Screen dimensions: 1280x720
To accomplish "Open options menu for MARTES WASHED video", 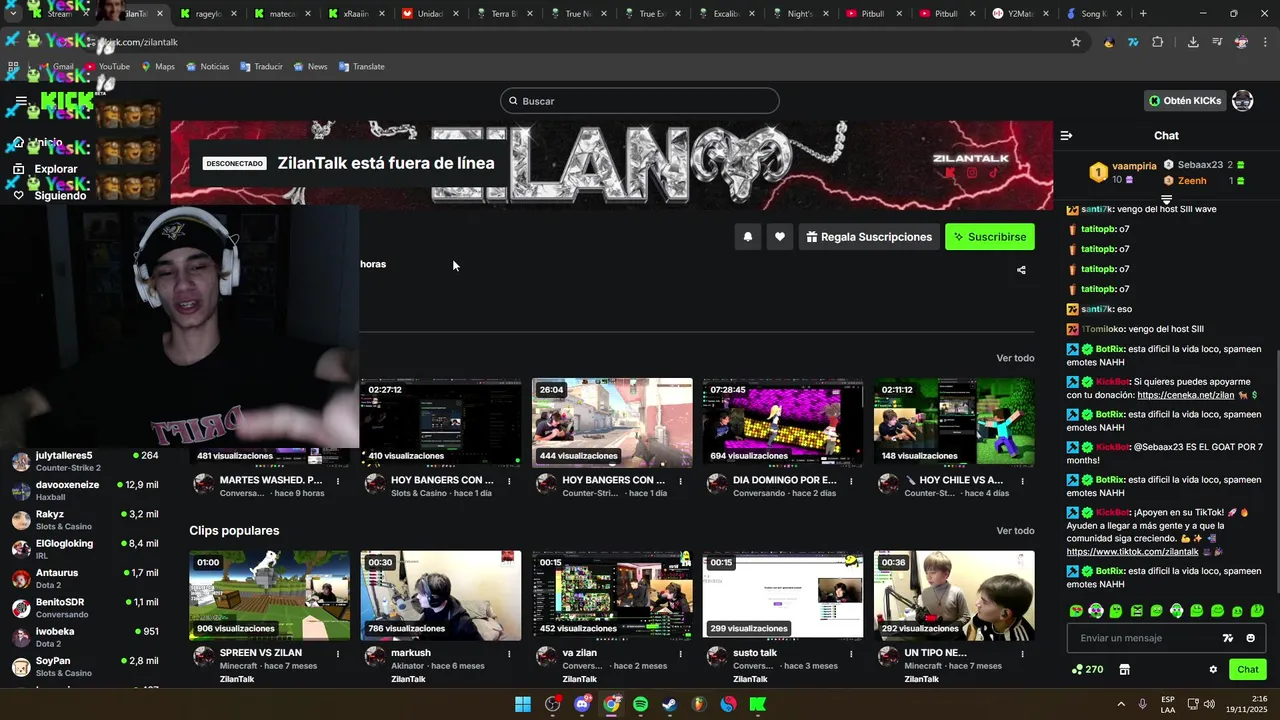I will click(338, 481).
